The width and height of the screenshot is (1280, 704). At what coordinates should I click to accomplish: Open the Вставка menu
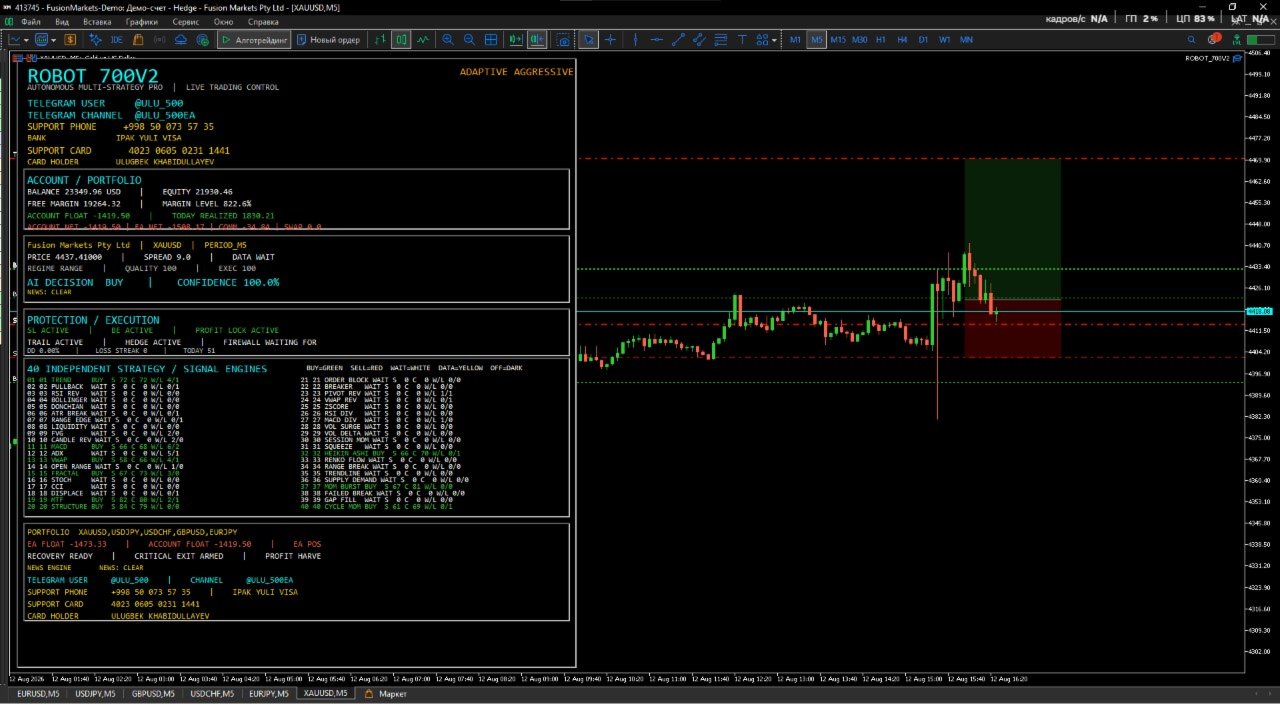(x=97, y=21)
